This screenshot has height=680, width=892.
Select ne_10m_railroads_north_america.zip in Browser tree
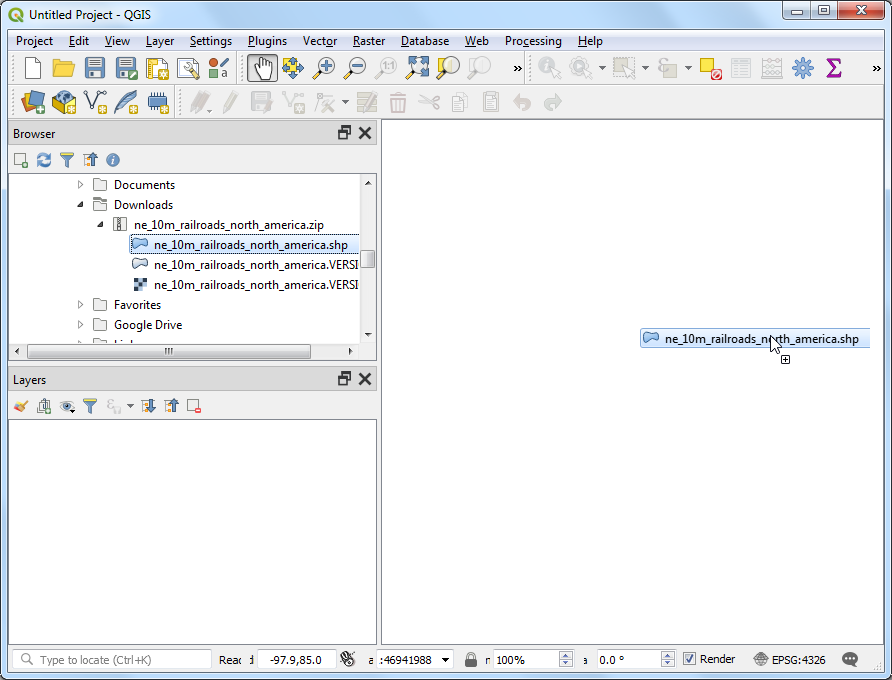click(x=228, y=225)
